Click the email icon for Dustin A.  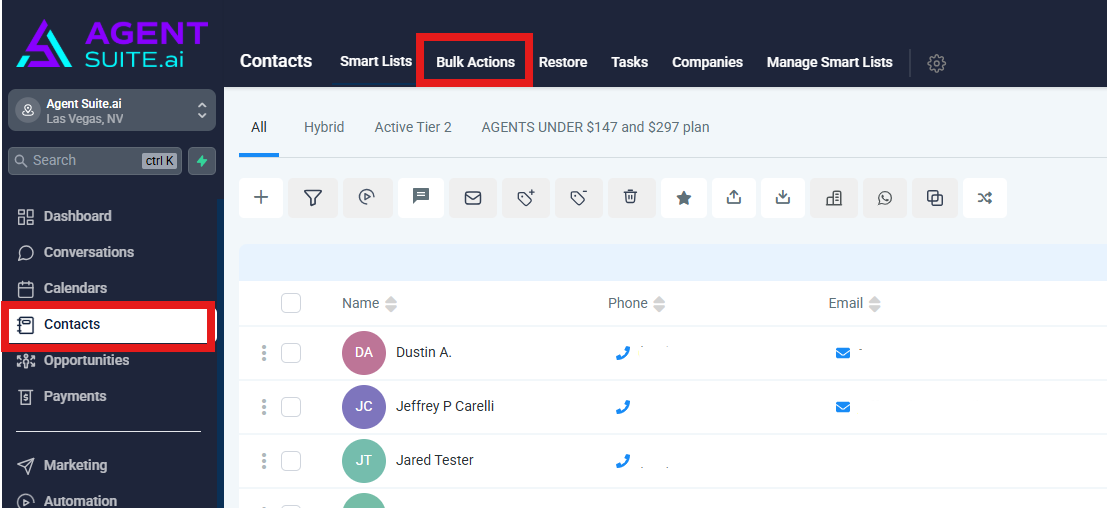(843, 353)
